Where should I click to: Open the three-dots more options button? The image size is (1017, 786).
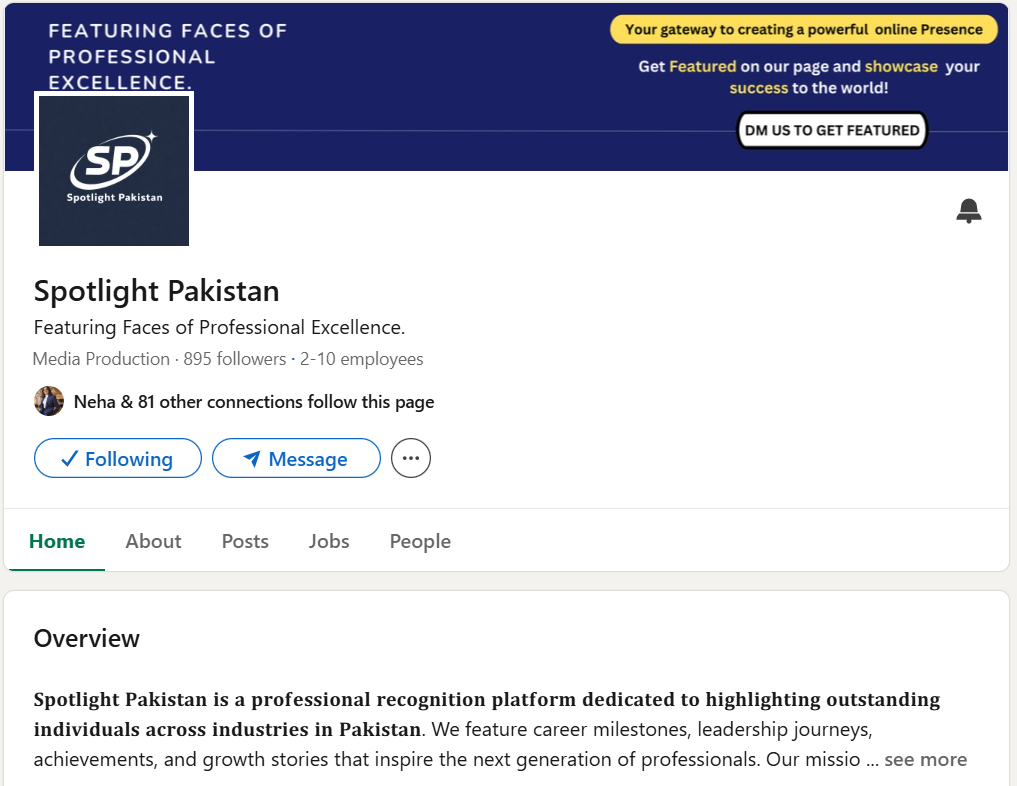(411, 458)
